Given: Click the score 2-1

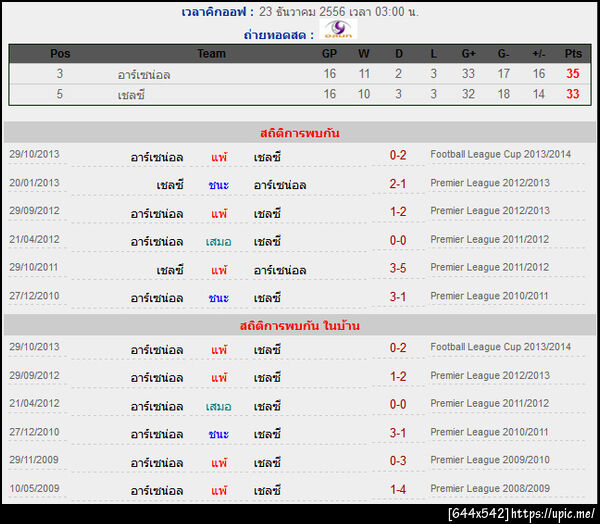Looking at the screenshot, I should click(x=398, y=184).
